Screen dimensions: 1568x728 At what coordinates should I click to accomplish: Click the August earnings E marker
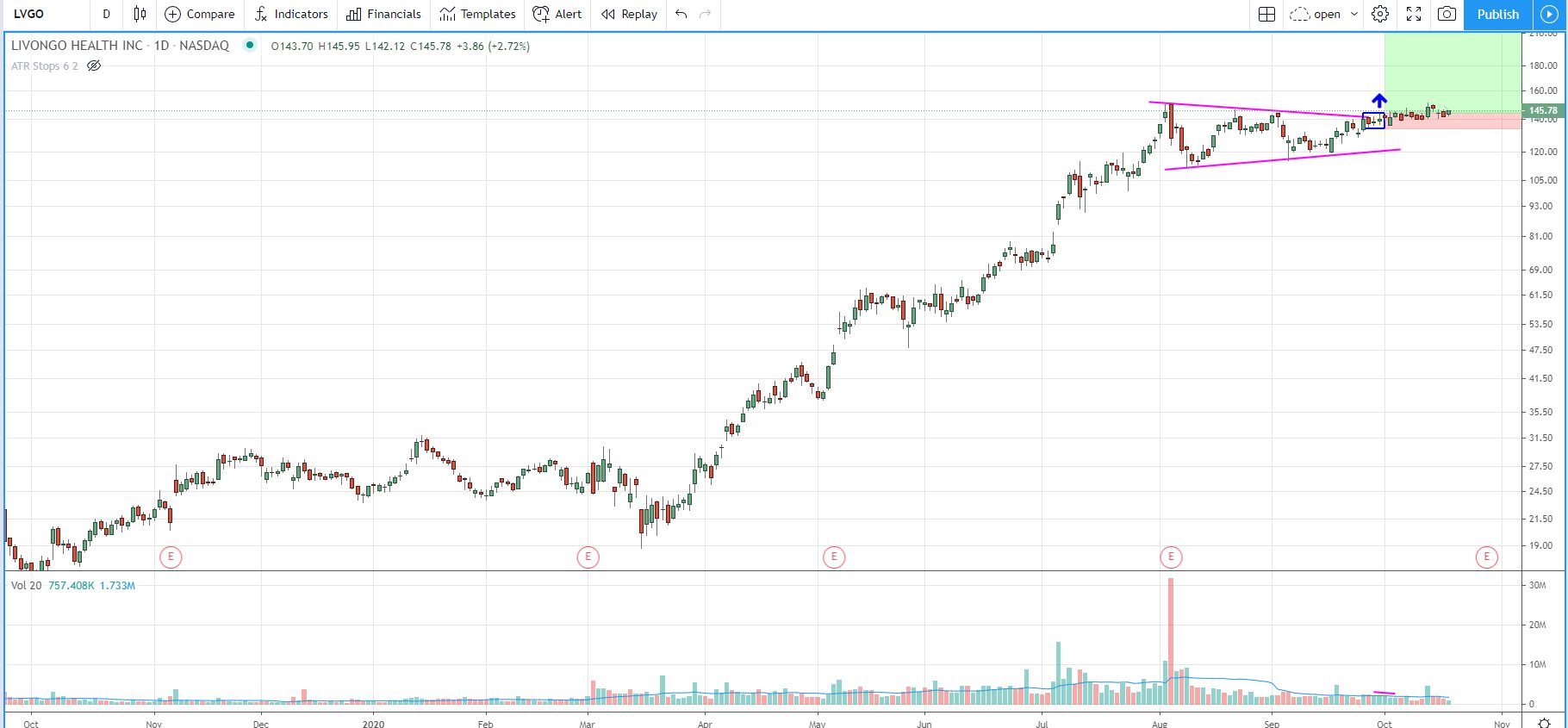pyautogui.click(x=1170, y=557)
